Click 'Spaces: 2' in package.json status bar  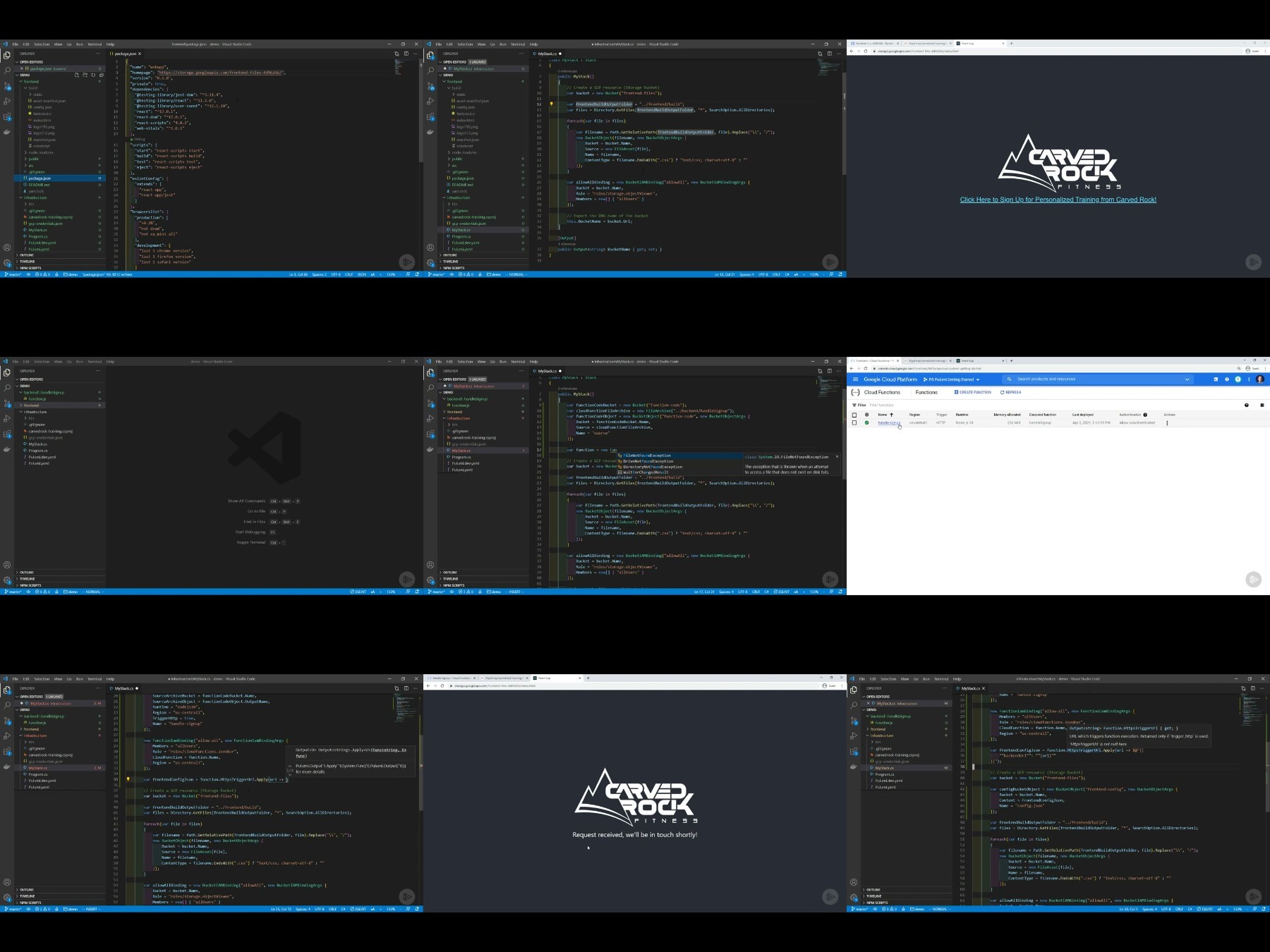tap(320, 274)
